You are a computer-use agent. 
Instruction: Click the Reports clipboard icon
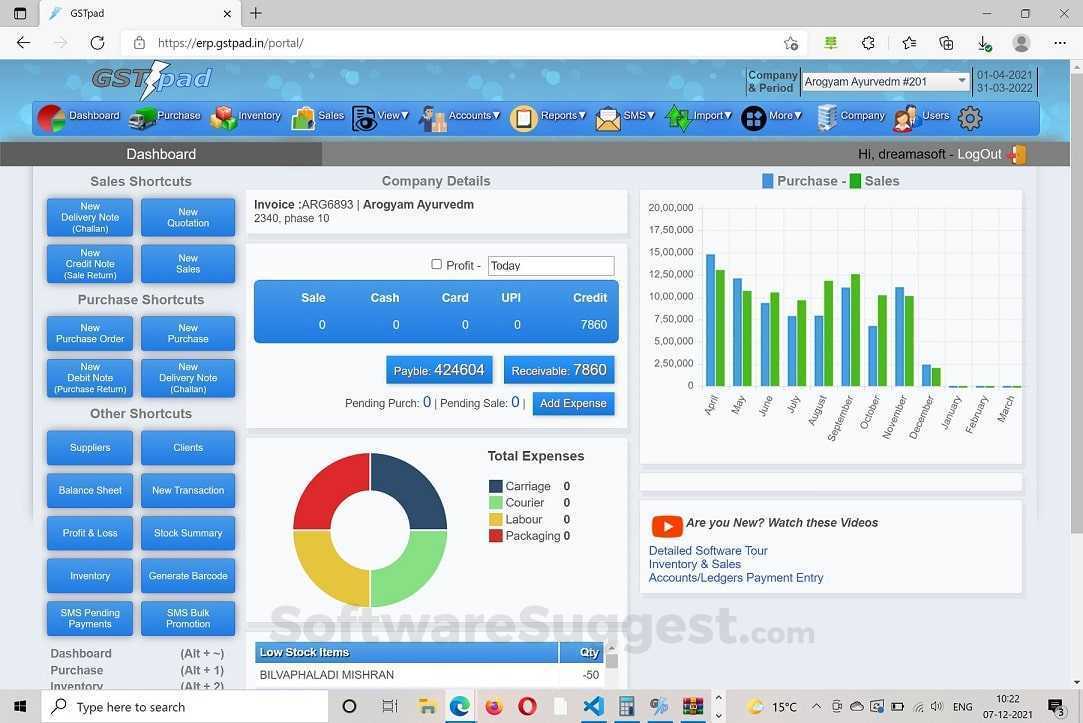click(524, 117)
